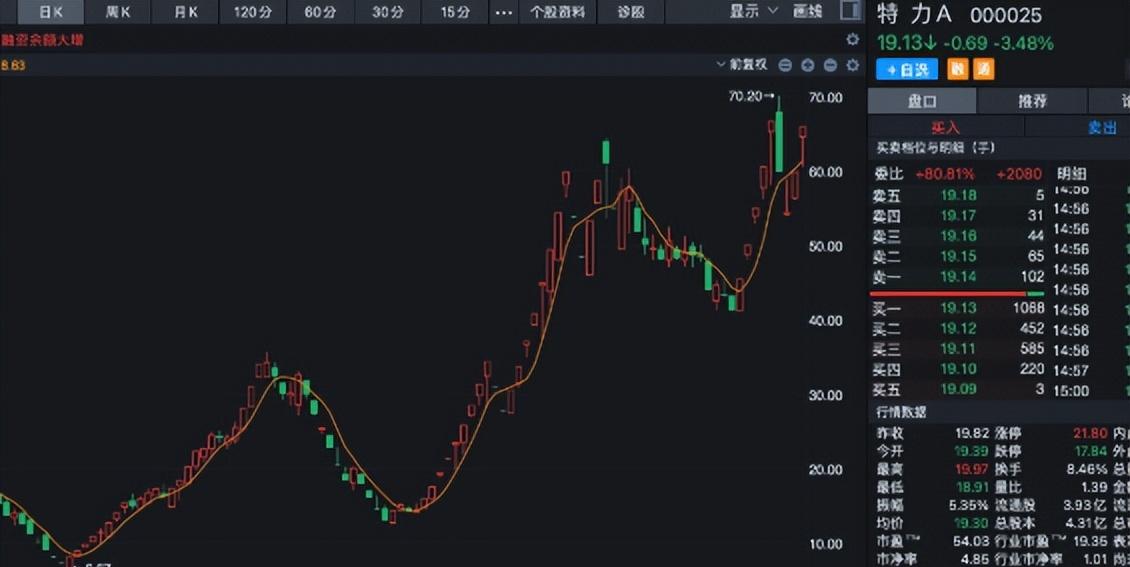This screenshot has height=567, width=1130.
Task: Activate the 画线 drawing tool
Action: pyautogui.click(x=807, y=11)
